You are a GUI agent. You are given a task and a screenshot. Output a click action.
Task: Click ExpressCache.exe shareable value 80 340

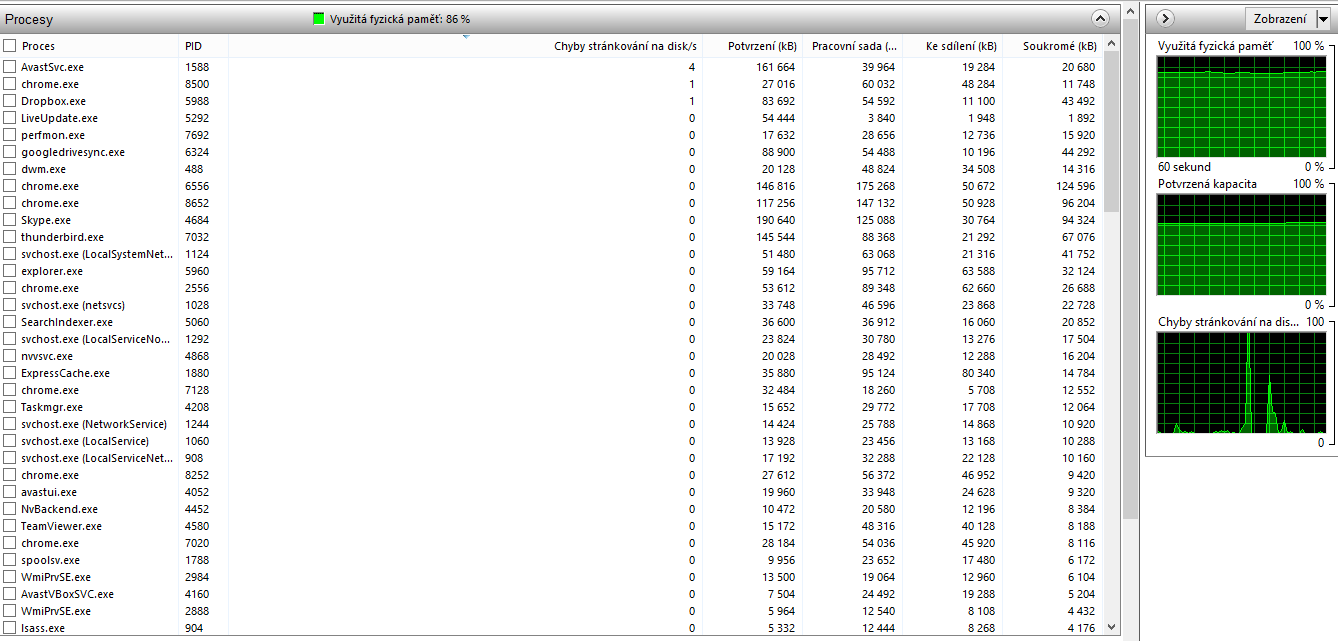coord(978,373)
